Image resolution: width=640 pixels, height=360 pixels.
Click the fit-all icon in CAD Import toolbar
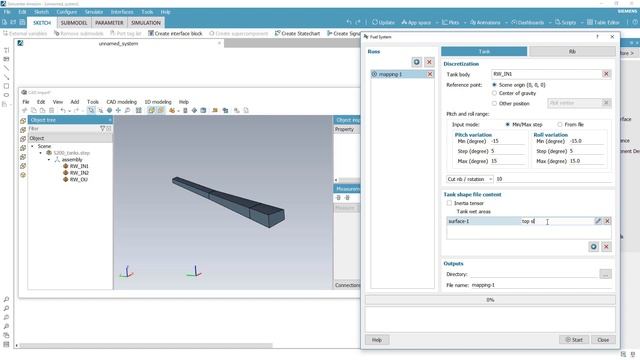(138, 110)
